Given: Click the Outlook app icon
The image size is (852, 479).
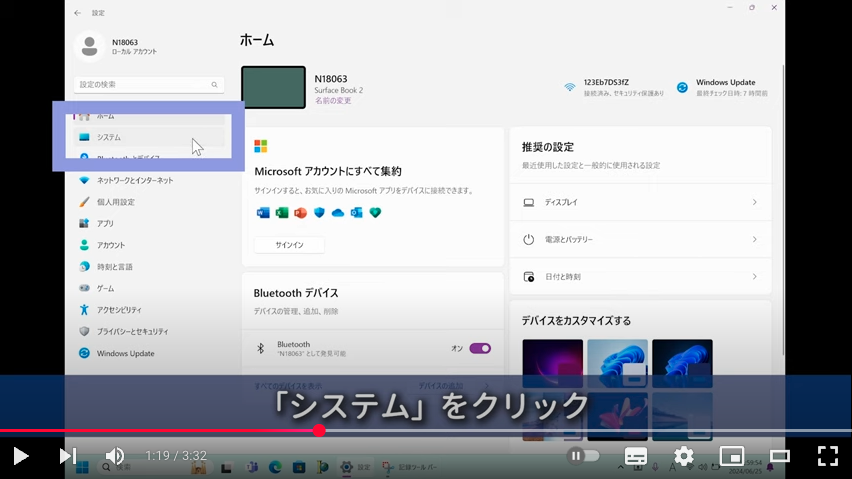Looking at the screenshot, I should (x=356, y=212).
